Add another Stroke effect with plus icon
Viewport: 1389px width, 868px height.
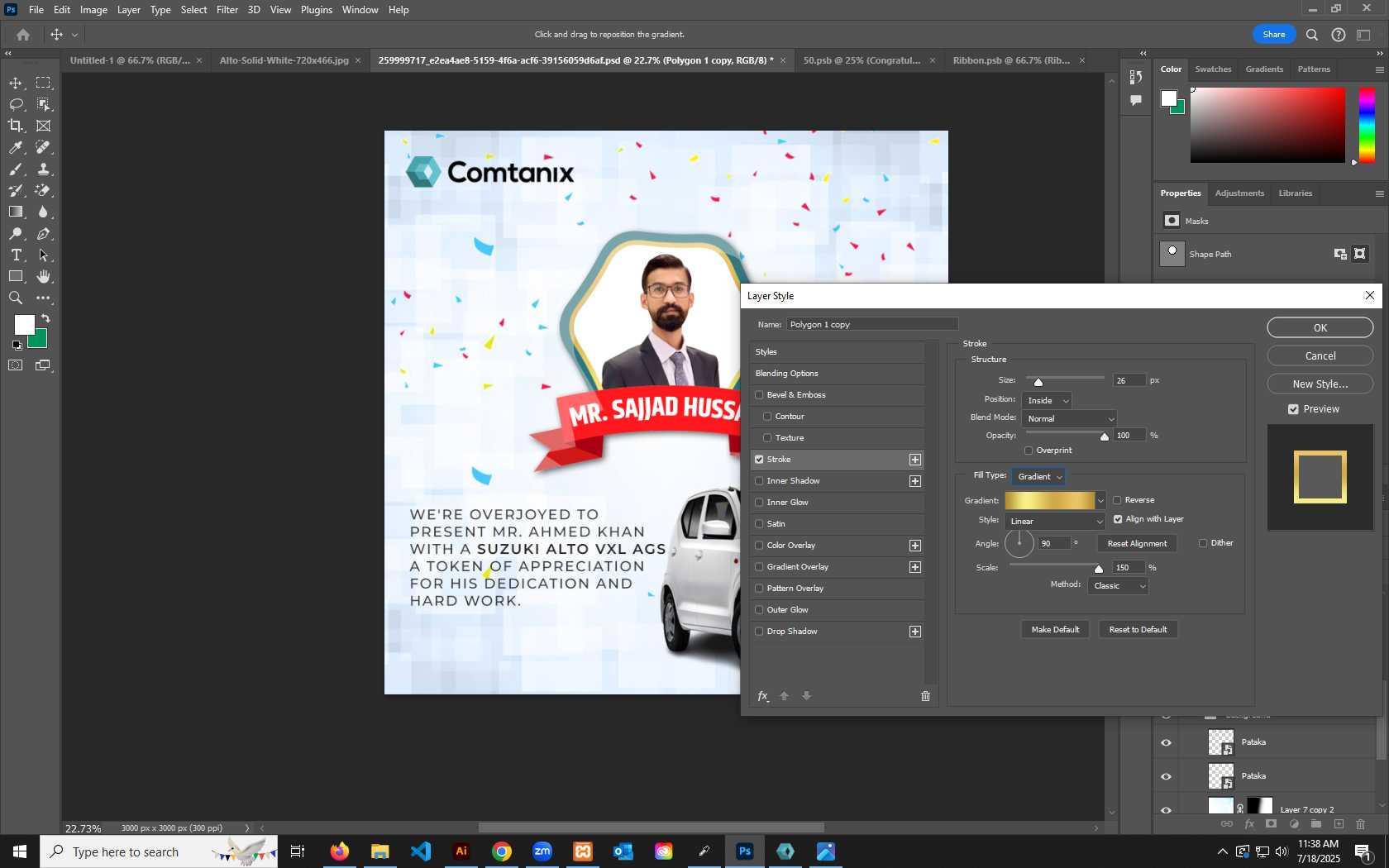pyautogui.click(x=915, y=460)
